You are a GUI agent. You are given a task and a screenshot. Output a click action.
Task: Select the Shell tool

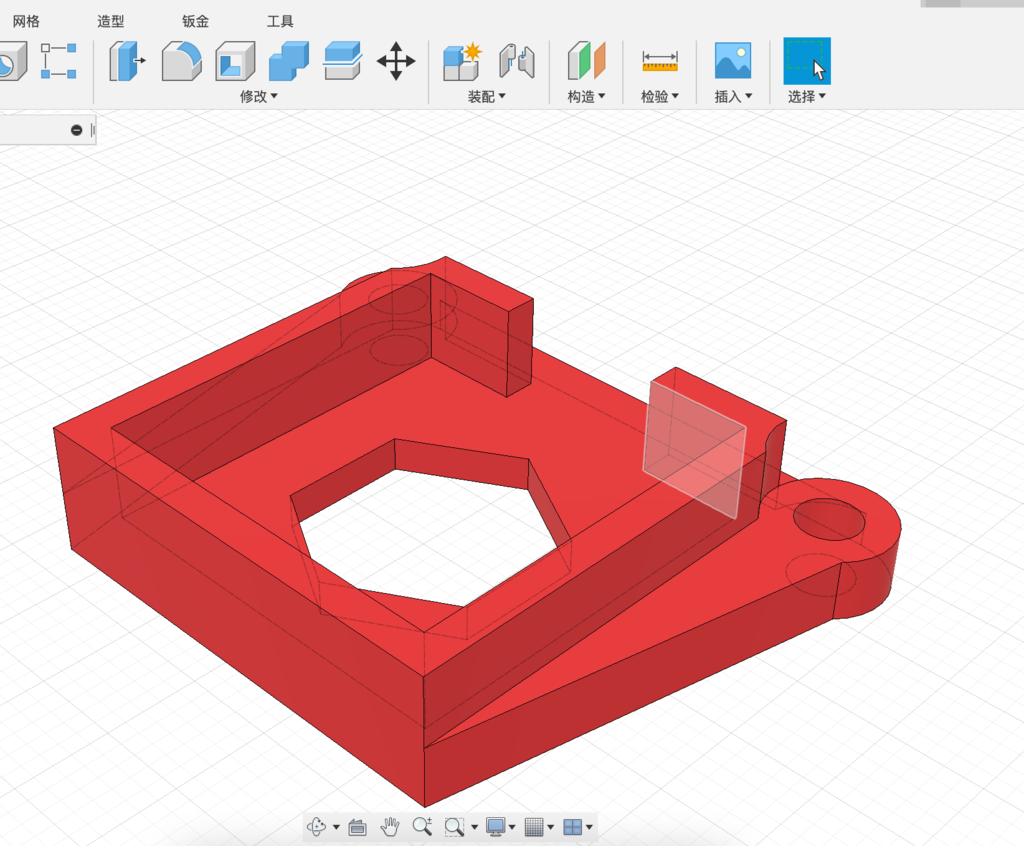[x=236, y=60]
